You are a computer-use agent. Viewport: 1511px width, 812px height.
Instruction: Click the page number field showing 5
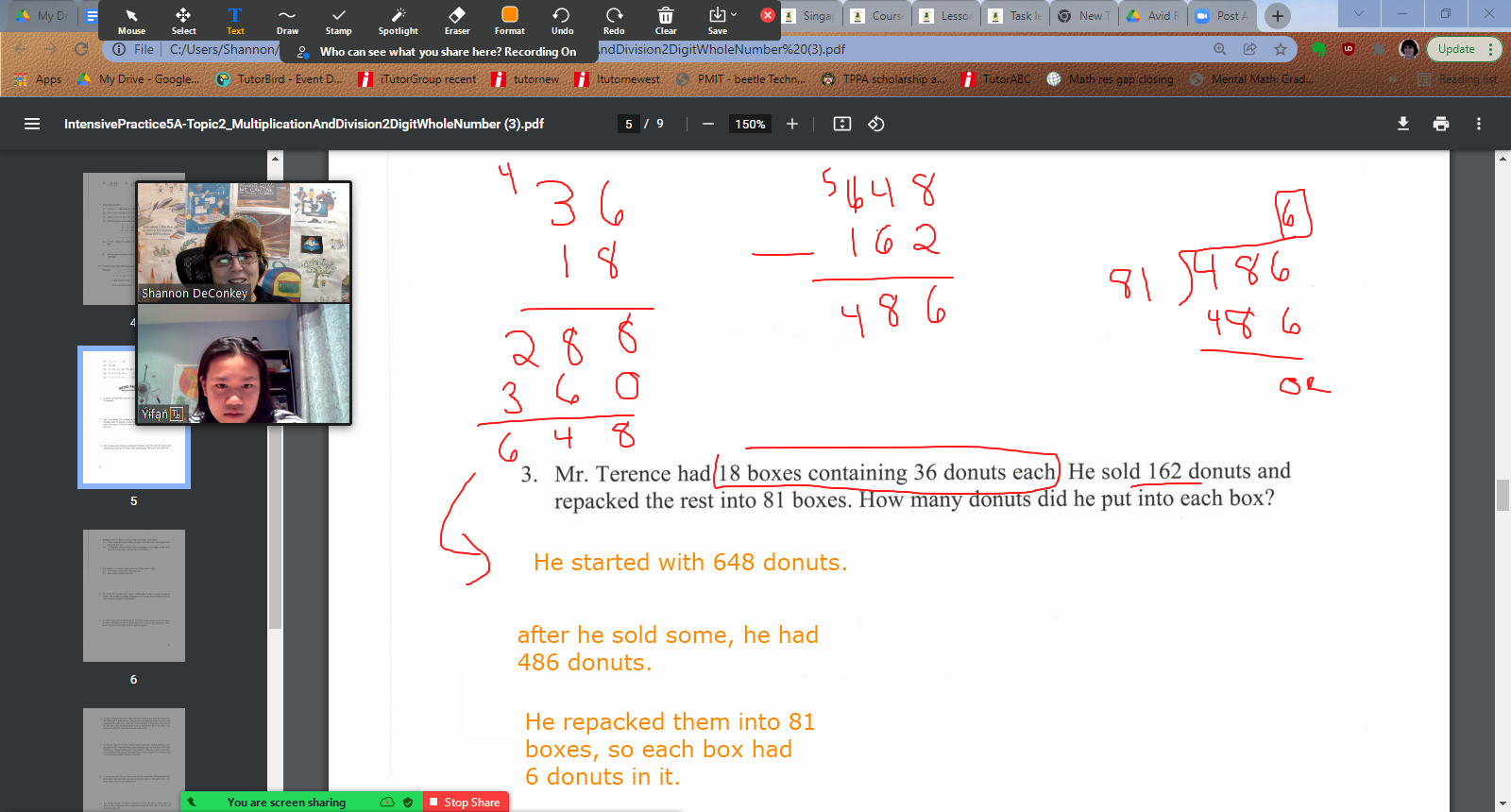(x=629, y=124)
